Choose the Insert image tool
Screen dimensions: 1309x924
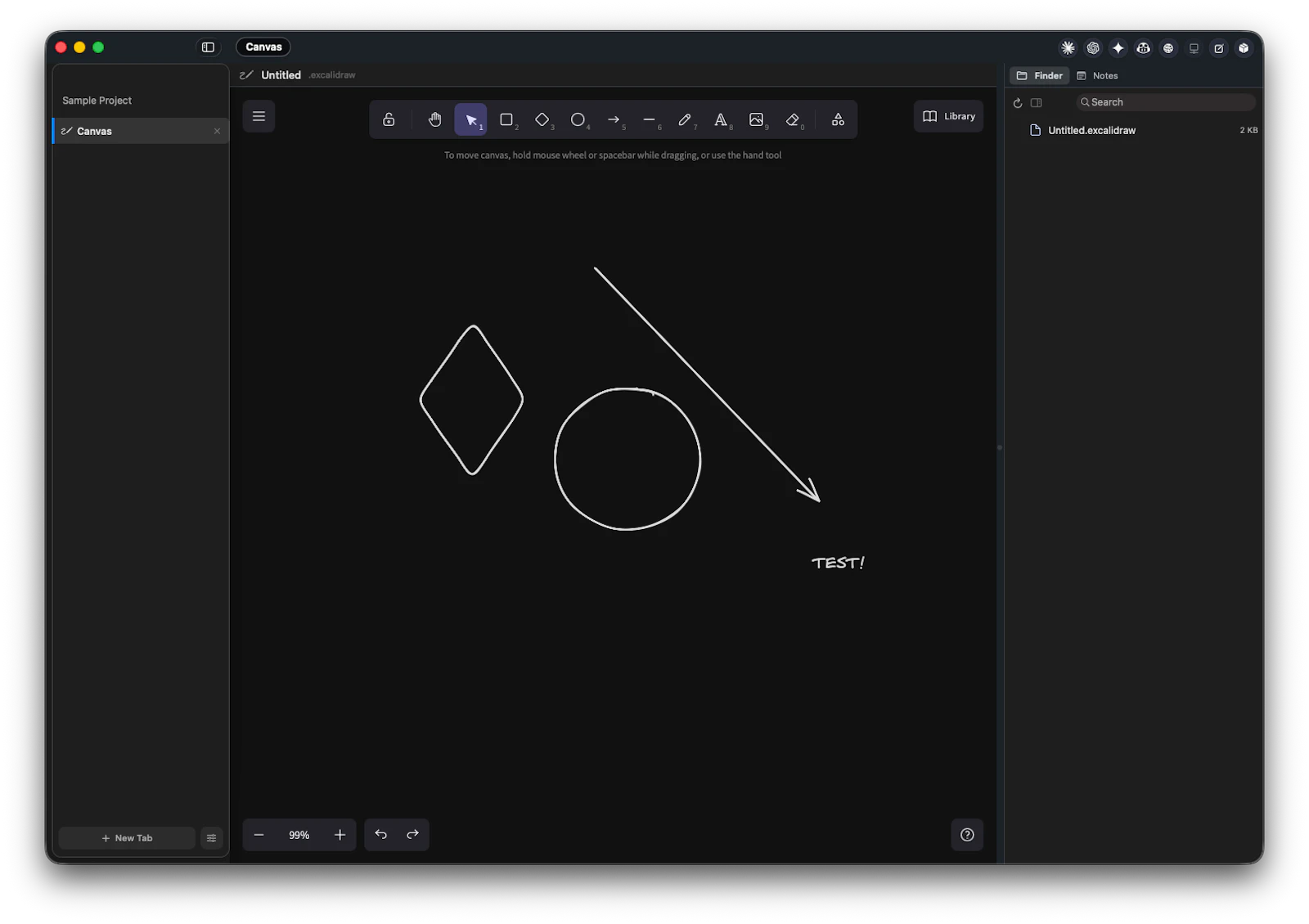(757, 119)
